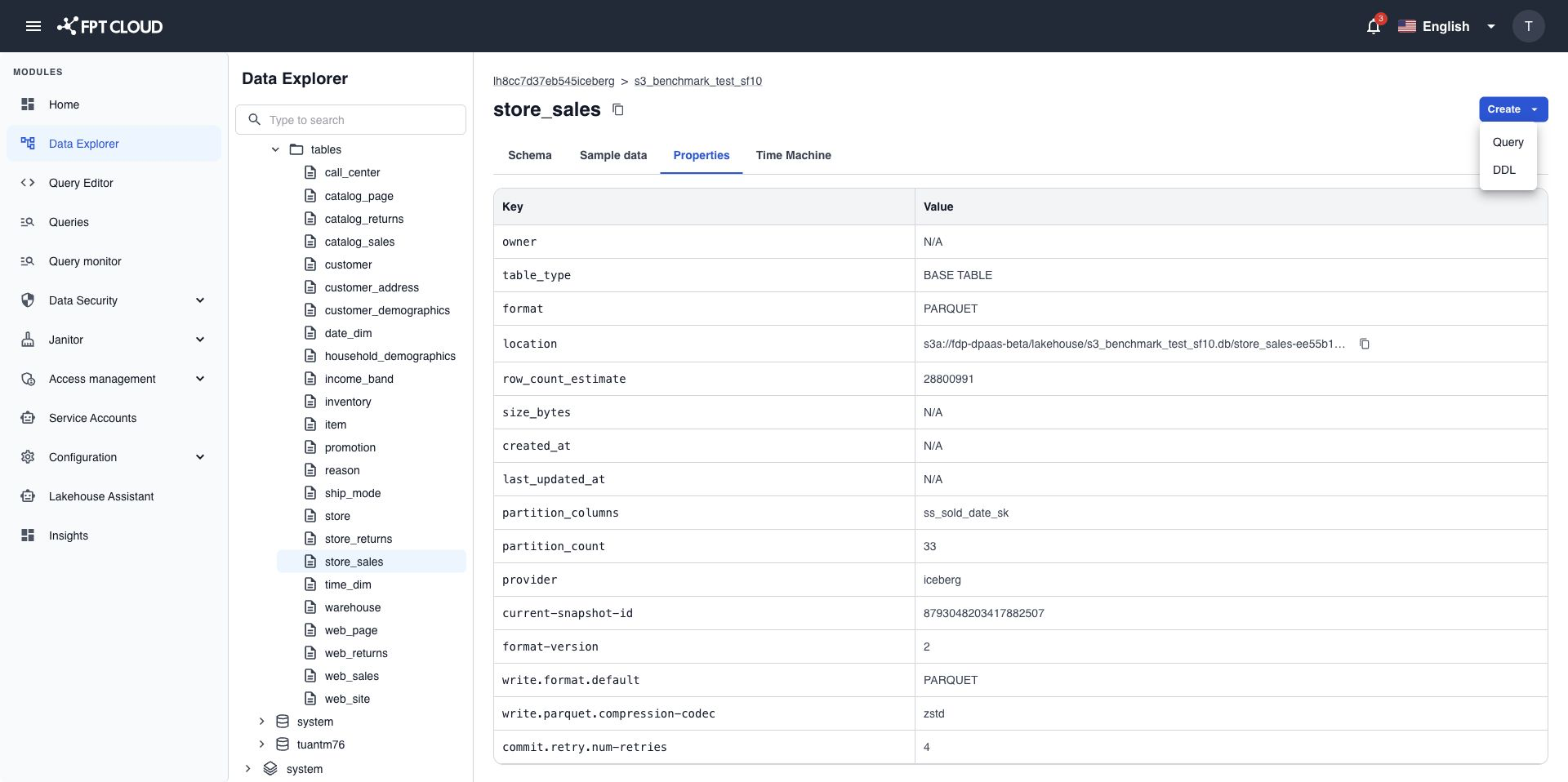Screen dimensions: 1568x782
Task: Collapse the tables folder
Action: pos(275,149)
